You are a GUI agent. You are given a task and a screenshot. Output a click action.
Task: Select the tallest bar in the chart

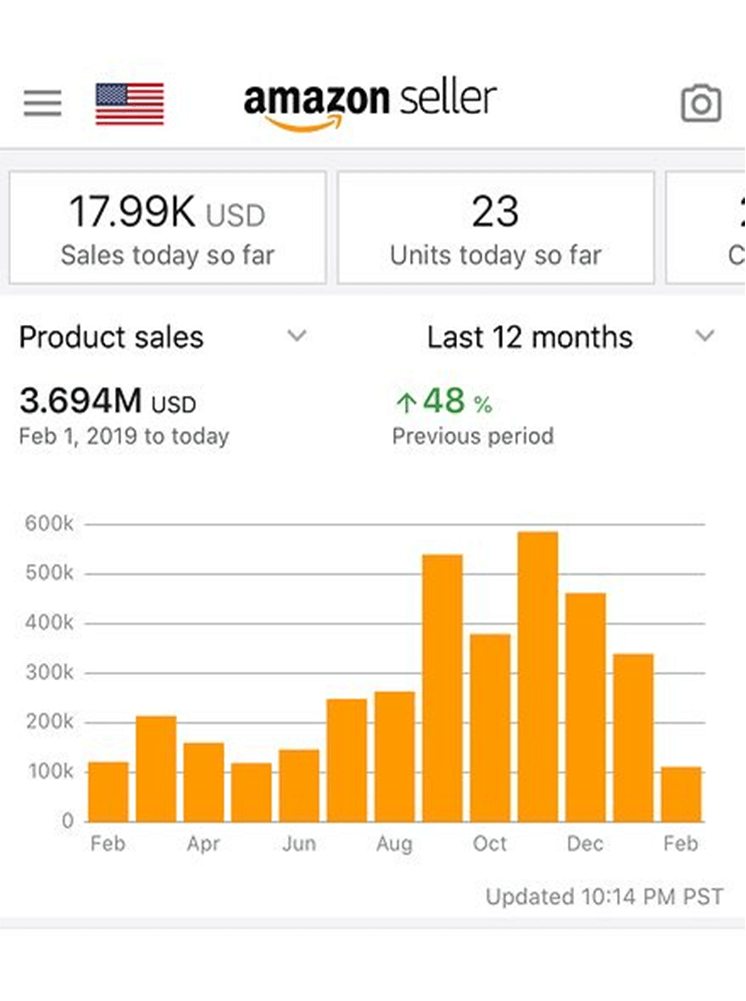point(537,676)
